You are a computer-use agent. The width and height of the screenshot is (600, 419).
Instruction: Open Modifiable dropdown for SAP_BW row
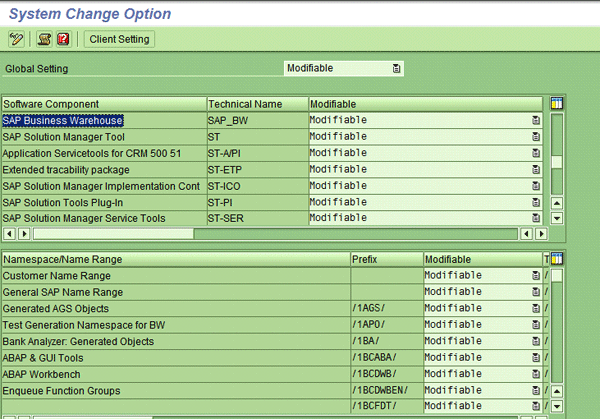tap(536, 120)
